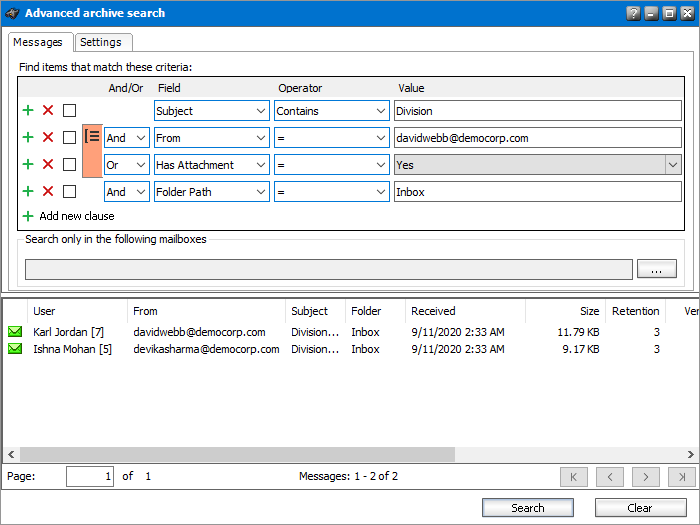
Task: Click the Value field containing Division
Action: [537, 111]
